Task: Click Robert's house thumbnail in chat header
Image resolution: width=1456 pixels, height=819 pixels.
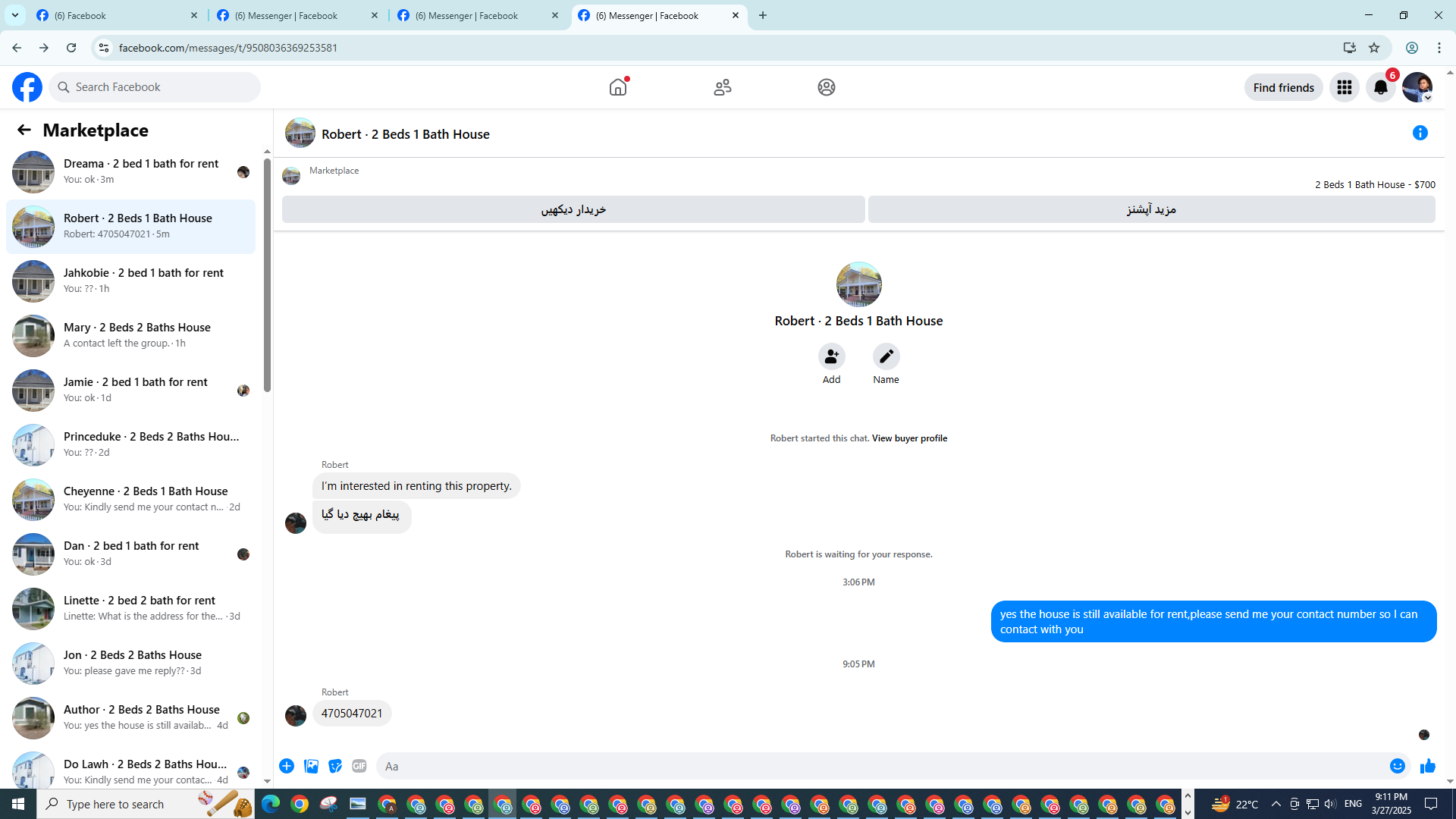Action: [300, 133]
